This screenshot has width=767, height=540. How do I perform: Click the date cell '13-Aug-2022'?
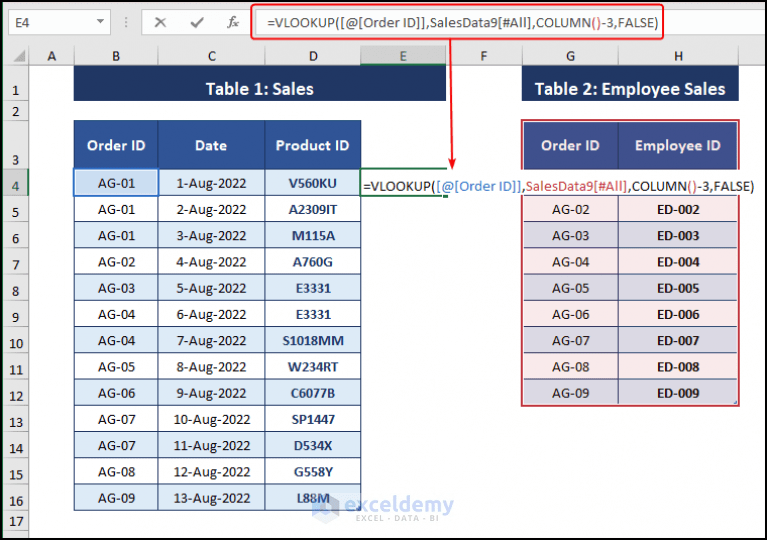tap(211, 498)
